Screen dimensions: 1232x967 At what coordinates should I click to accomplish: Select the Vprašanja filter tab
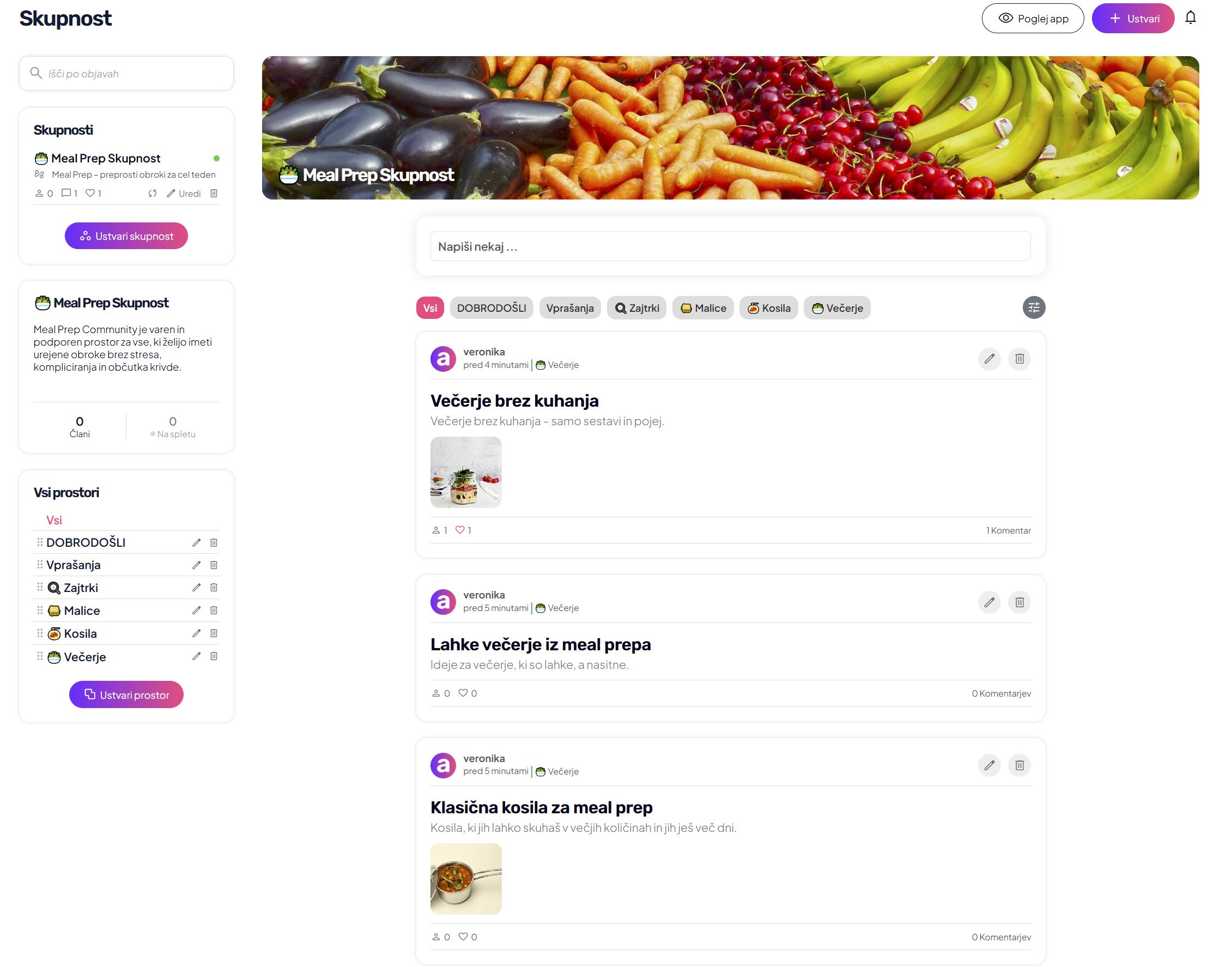point(569,308)
